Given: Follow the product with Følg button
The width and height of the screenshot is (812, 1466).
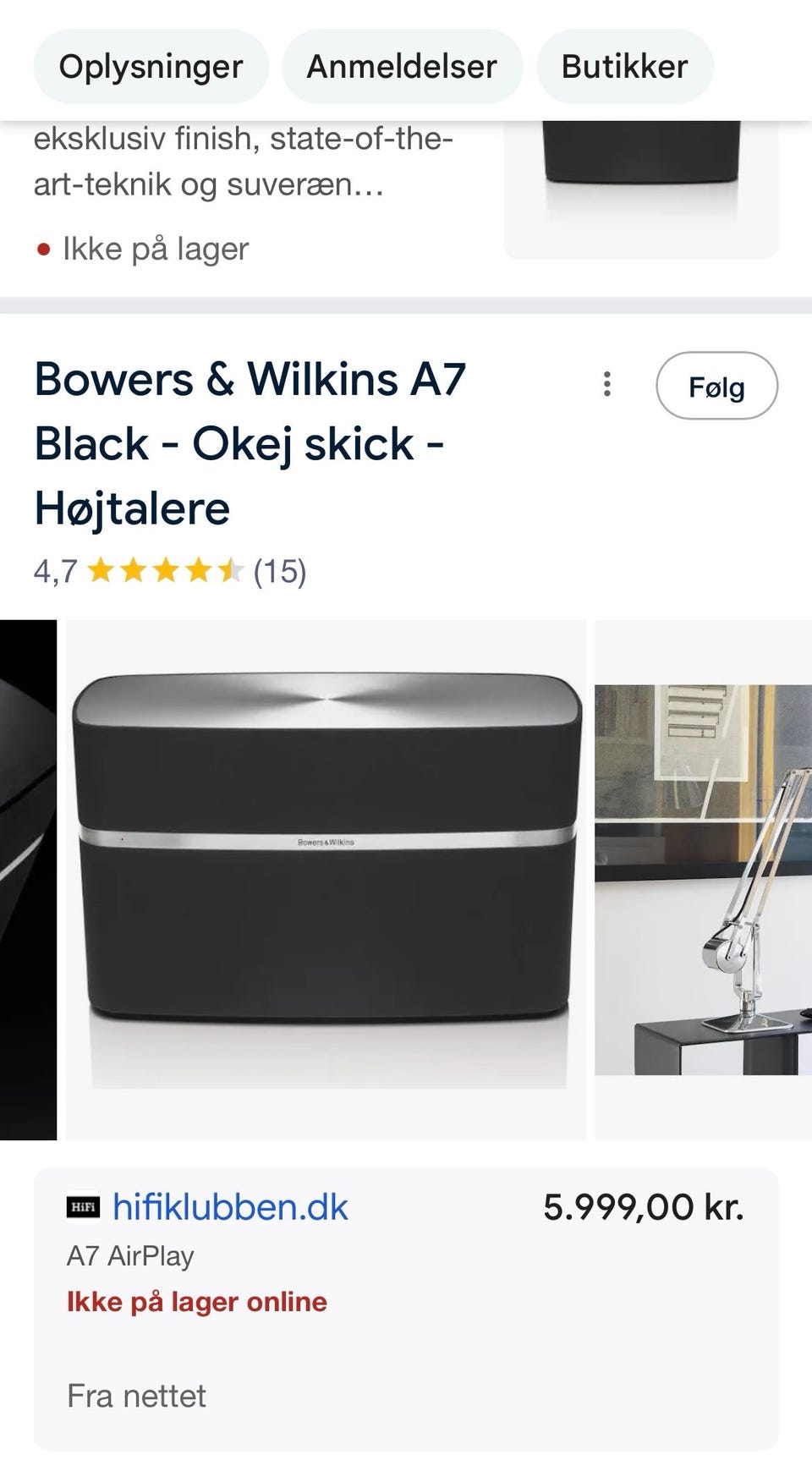Looking at the screenshot, I should pyautogui.click(x=716, y=386).
